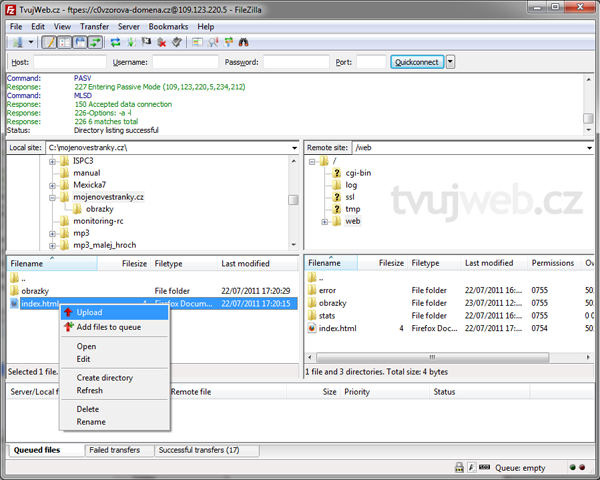
Task: Open the Edit menu
Action: tap(38, 26)
